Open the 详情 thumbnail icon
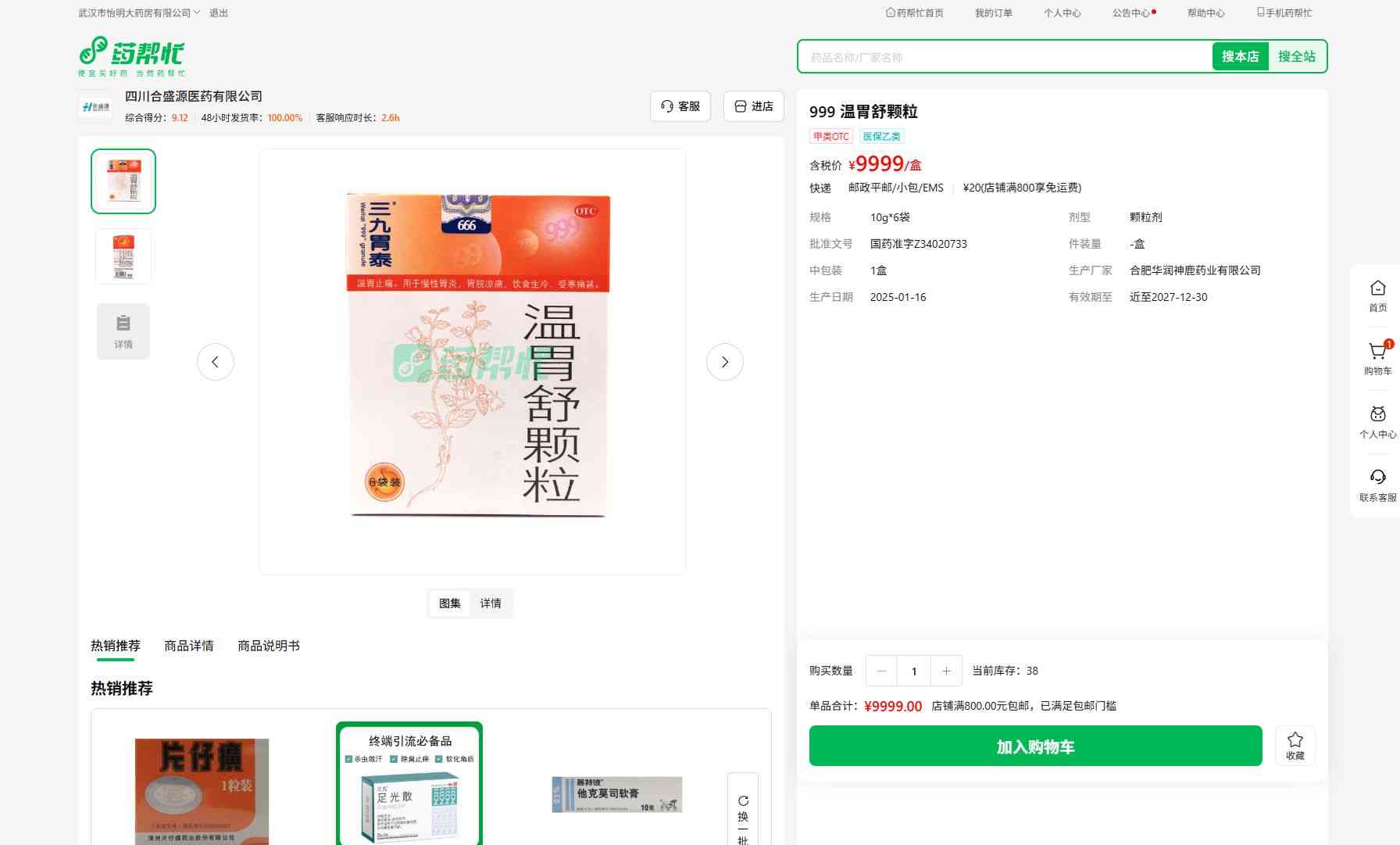 [123, 331]
